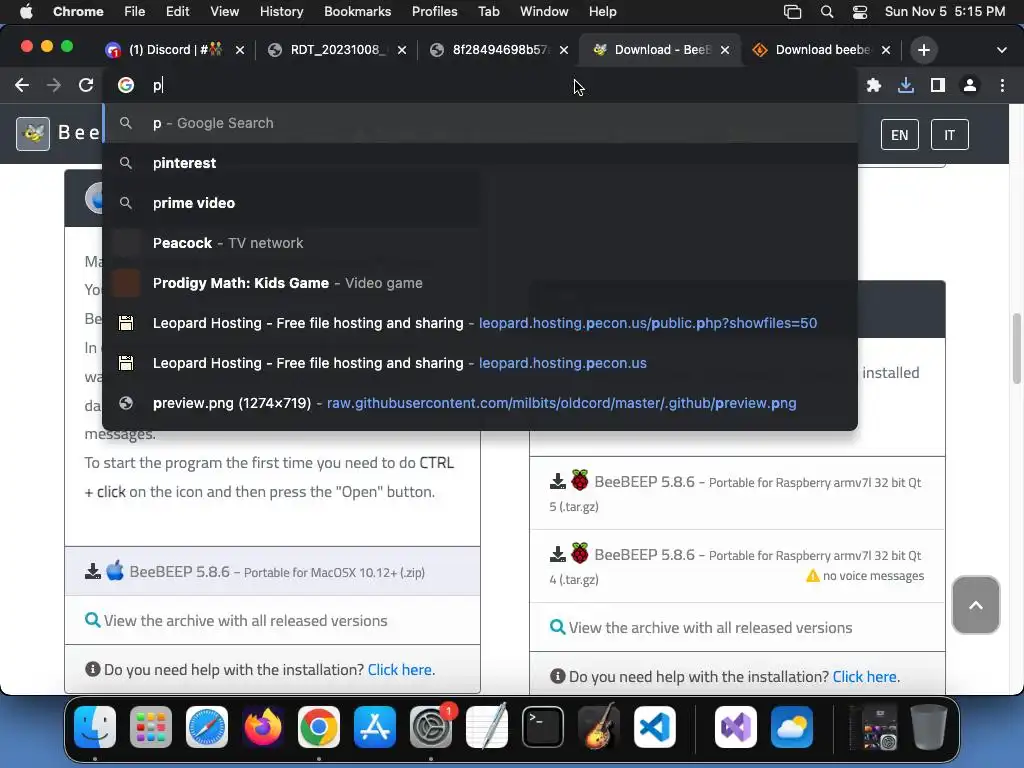The height and width of the screenshot is (768, 1024).
Task: Download BeeBEEP Raspberry armv7l Qt 5 tar.gz
Action: pyautogui.click(x=737, y=493)
